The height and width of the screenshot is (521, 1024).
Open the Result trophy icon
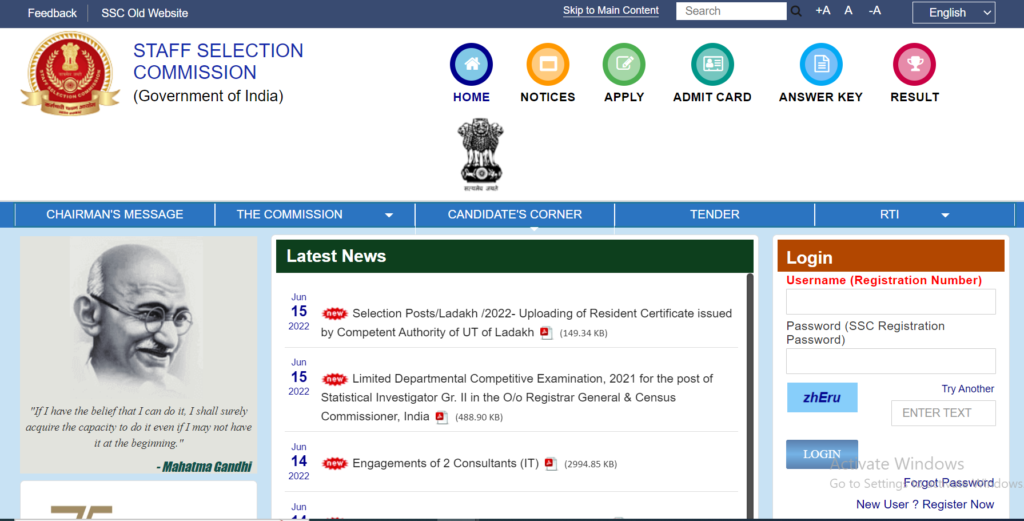coord(914,64)
